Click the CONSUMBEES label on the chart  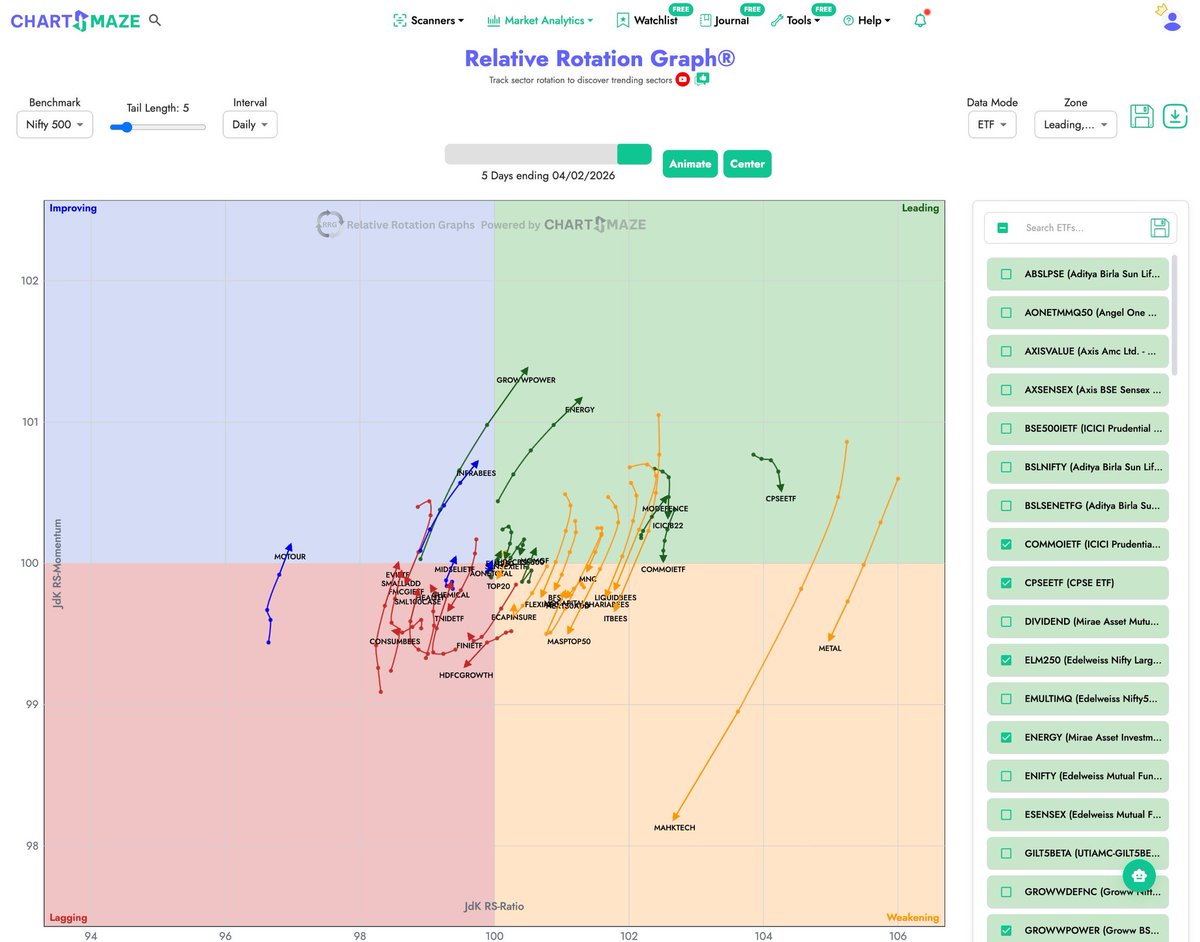pyautogui.click(x=395, y=641)
